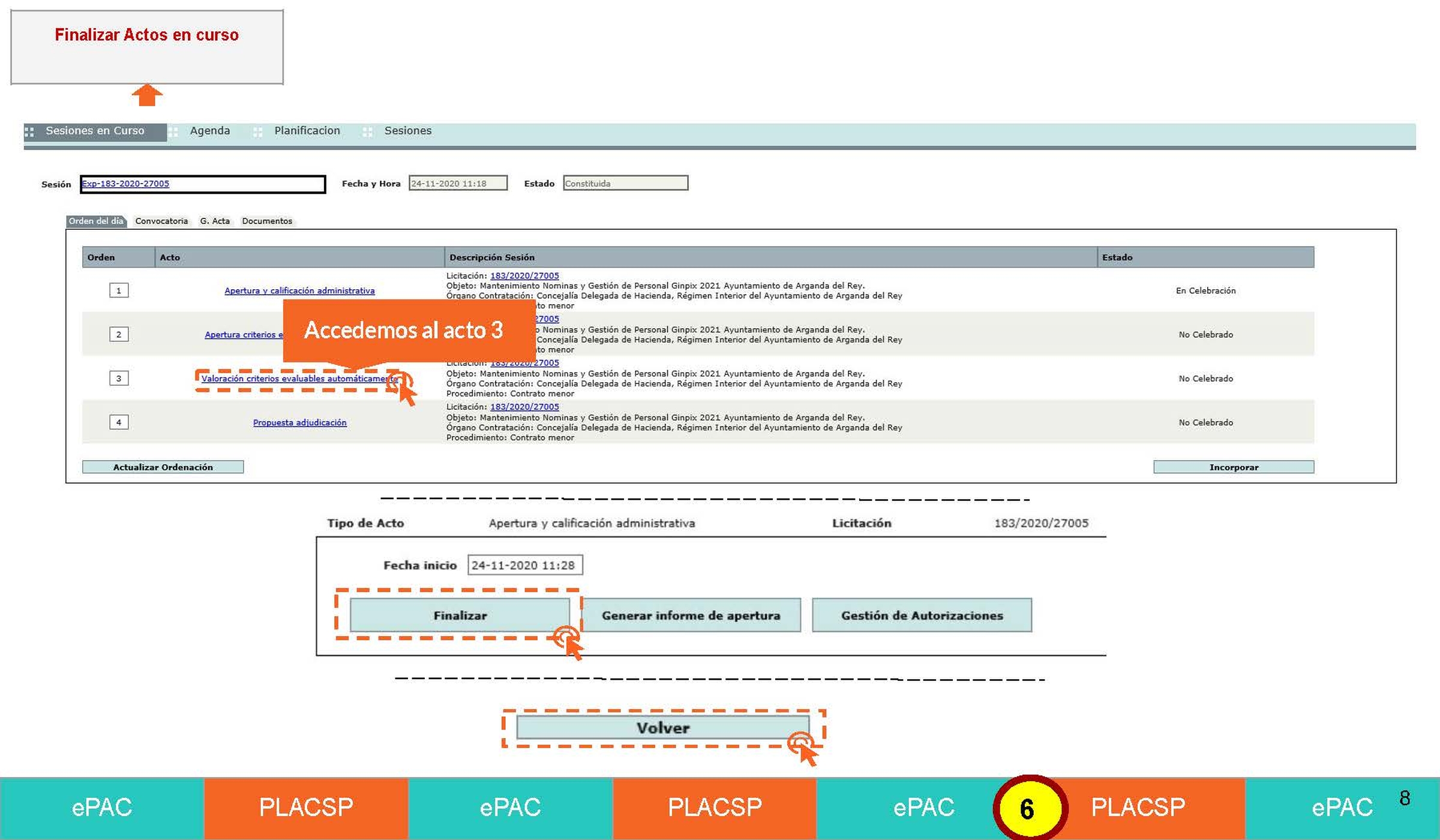1440x840 pixels.
Task: Click the Volver button
Action: (662, 728)
